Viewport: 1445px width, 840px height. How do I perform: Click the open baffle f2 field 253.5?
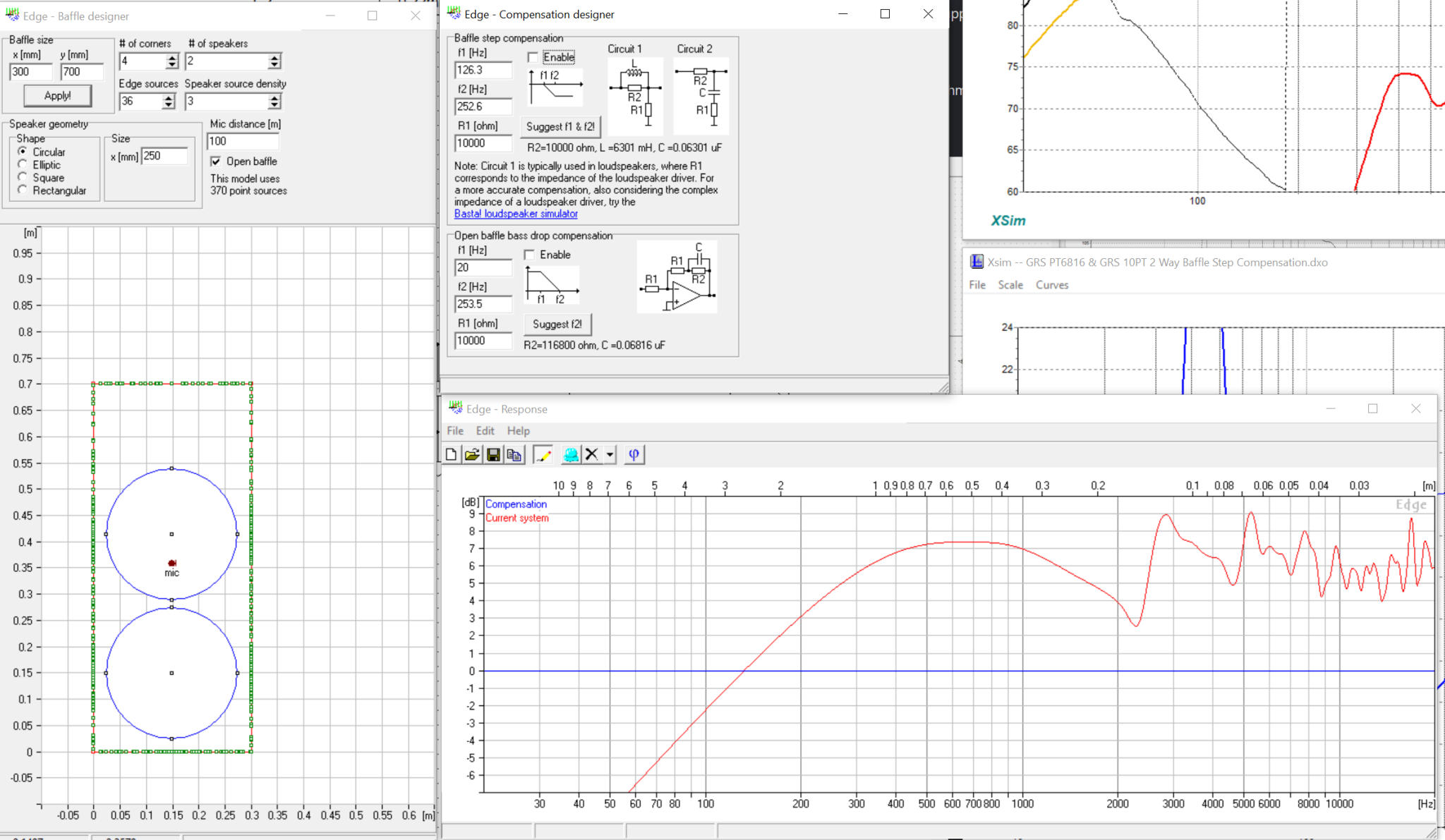(x=483, y=304)
